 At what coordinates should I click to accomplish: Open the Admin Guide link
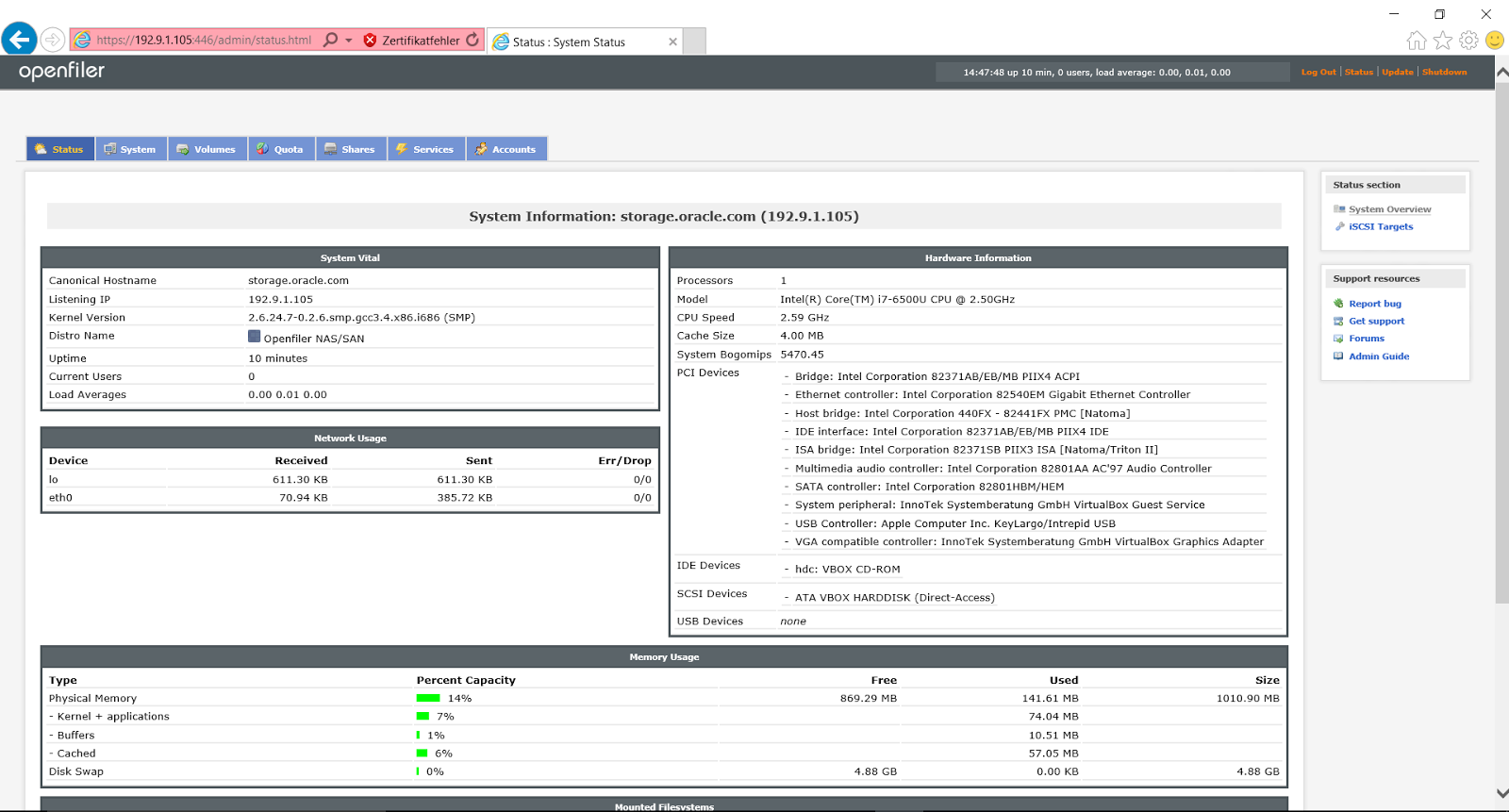[1379, 356]
